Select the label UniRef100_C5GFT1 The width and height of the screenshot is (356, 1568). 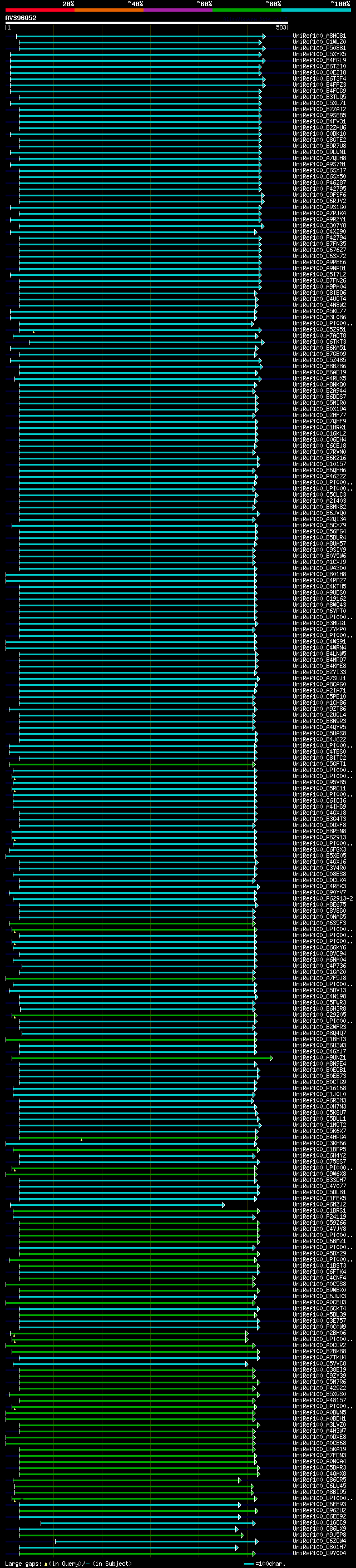(x=319, y=764)
